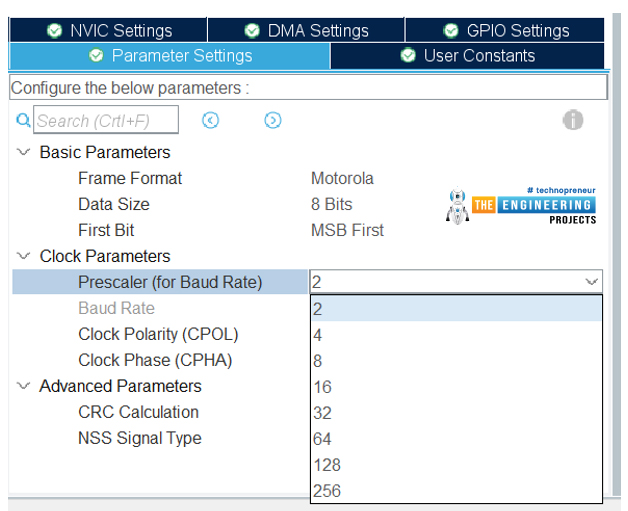Go to previous search result arrow

(210, 120)
